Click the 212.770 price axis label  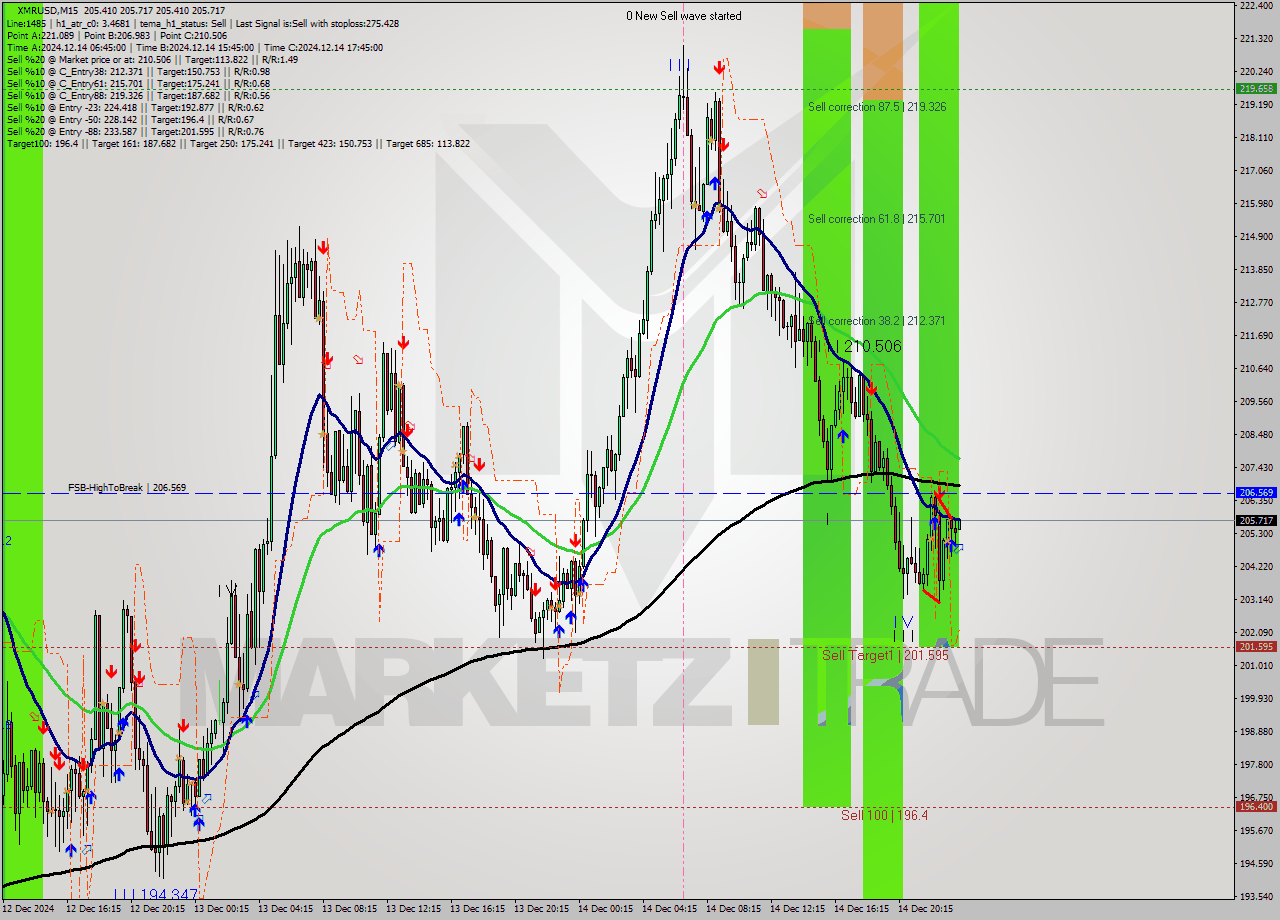pos(1256,302)
